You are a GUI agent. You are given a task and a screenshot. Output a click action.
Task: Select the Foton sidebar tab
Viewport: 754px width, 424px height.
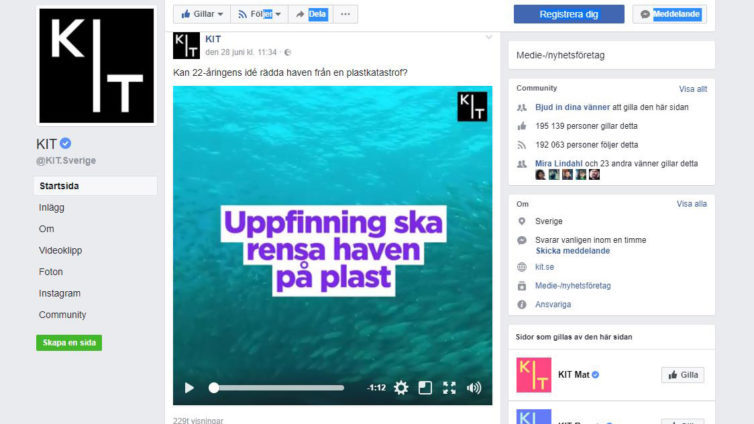point(50,272)
